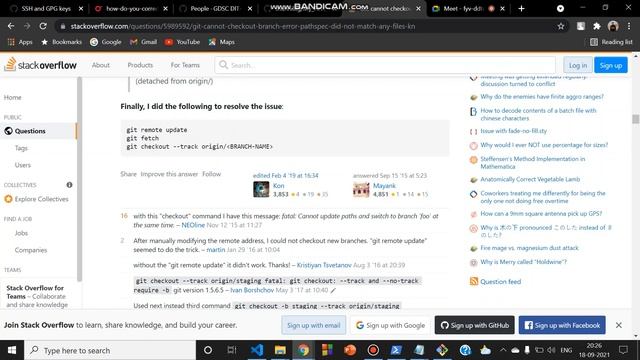
Task: Click the Log in button
Action: tap(578, 65)
